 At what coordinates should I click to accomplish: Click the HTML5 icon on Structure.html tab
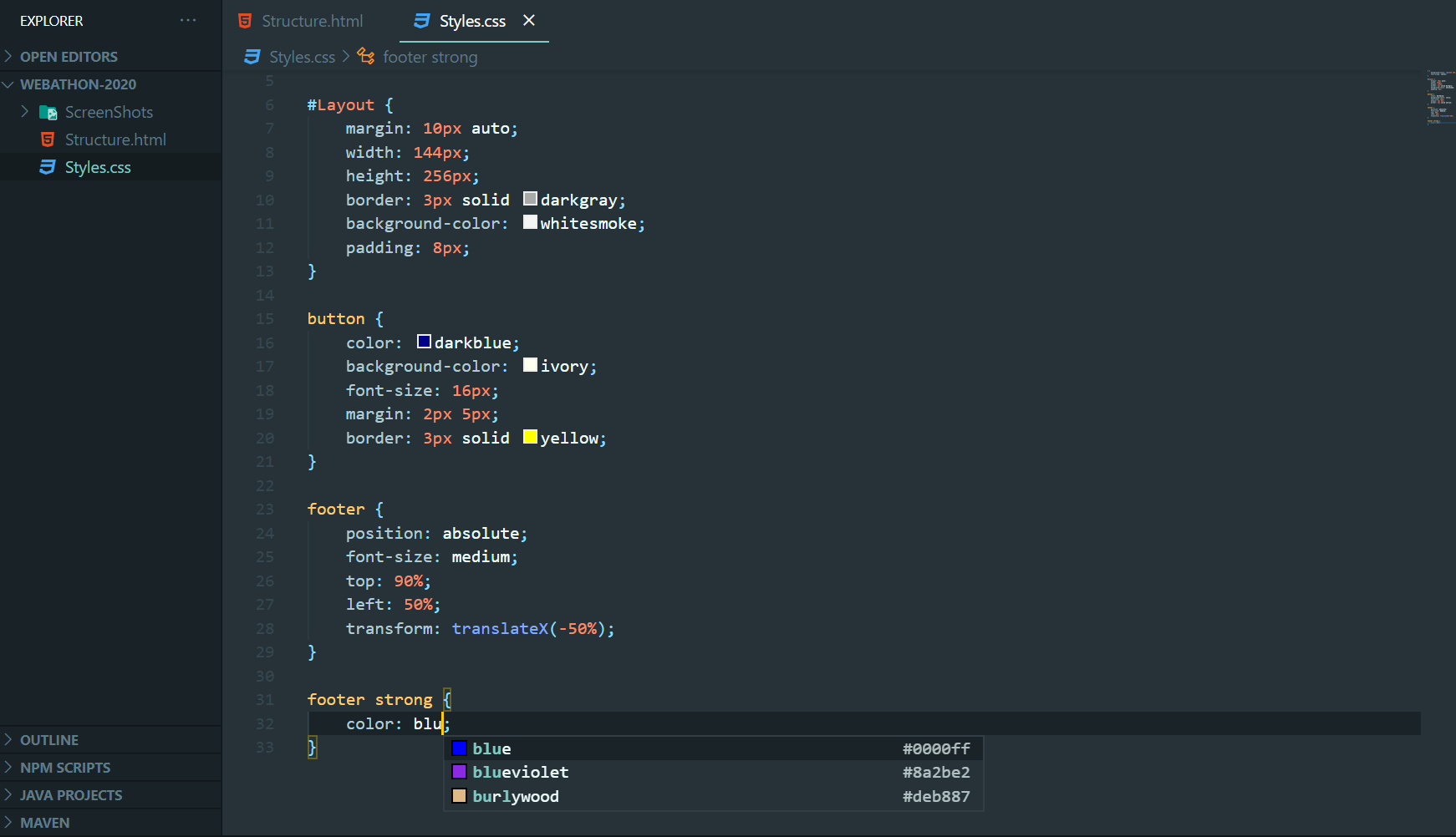245,21
